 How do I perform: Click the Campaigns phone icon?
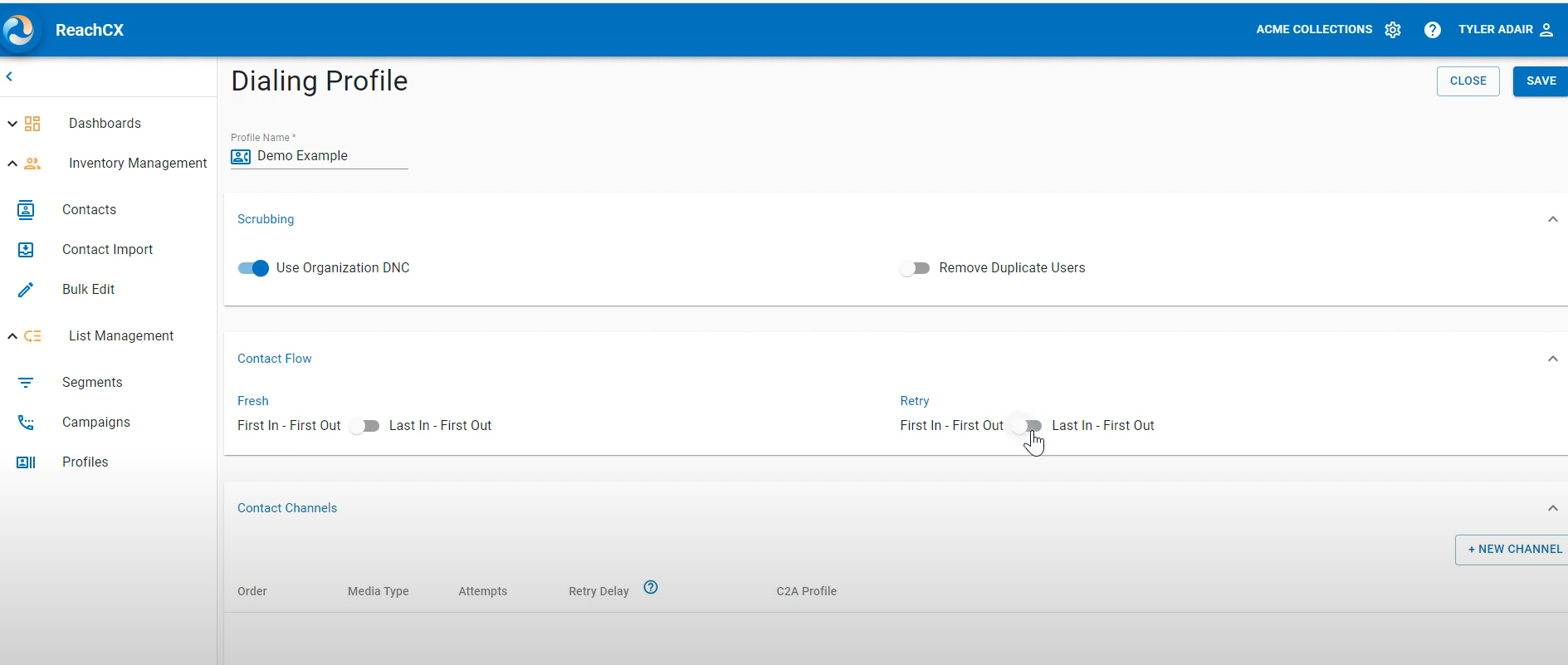tap(26, 423)
